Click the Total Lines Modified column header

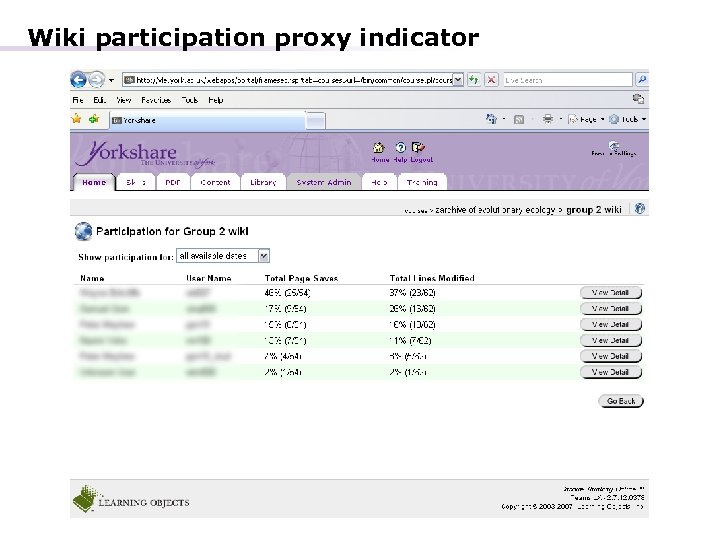pyautogui.click(x=432, y=278)
